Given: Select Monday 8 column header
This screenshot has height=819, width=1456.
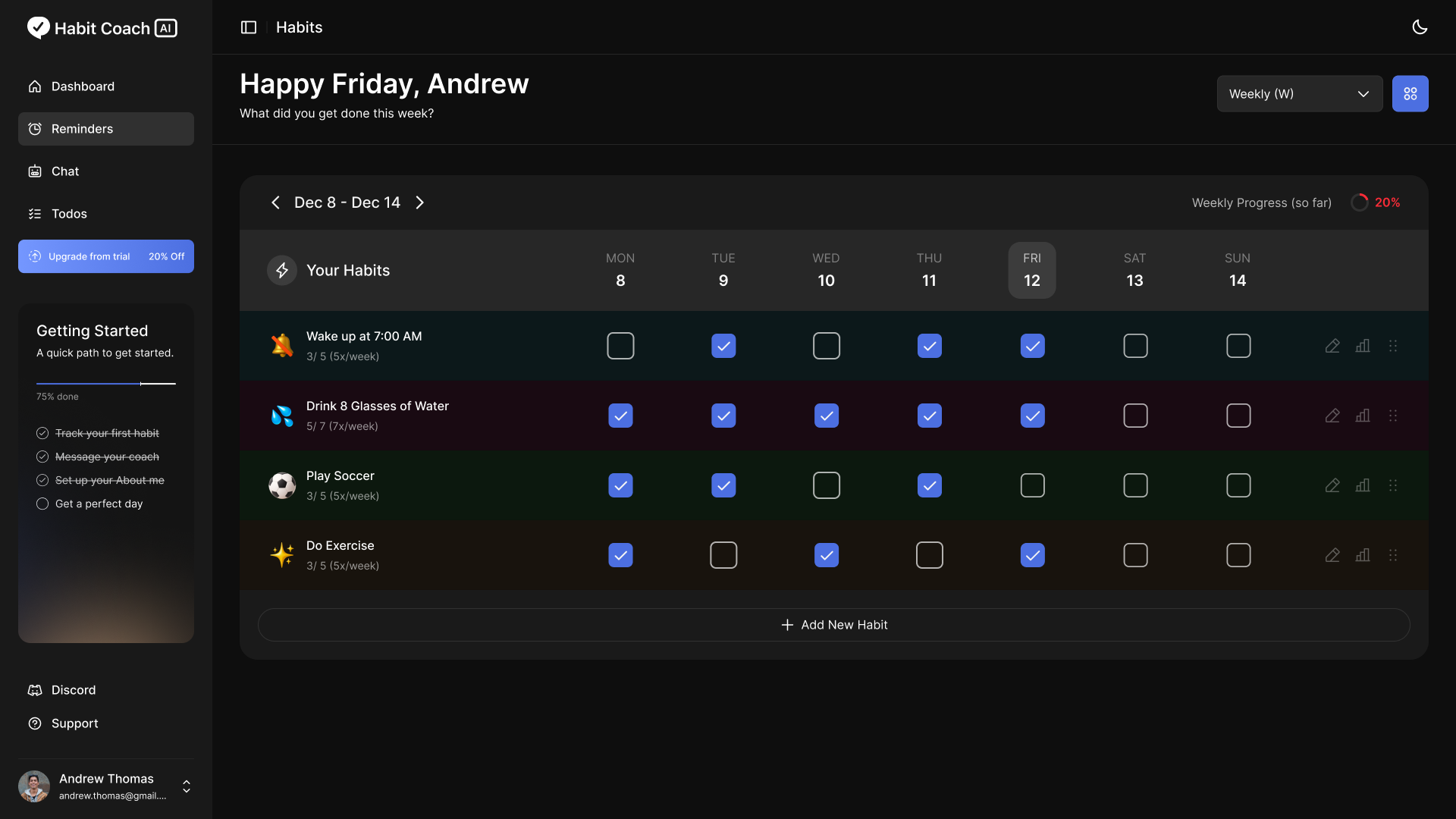Looking at the screenshot, I should pos(620,270).
